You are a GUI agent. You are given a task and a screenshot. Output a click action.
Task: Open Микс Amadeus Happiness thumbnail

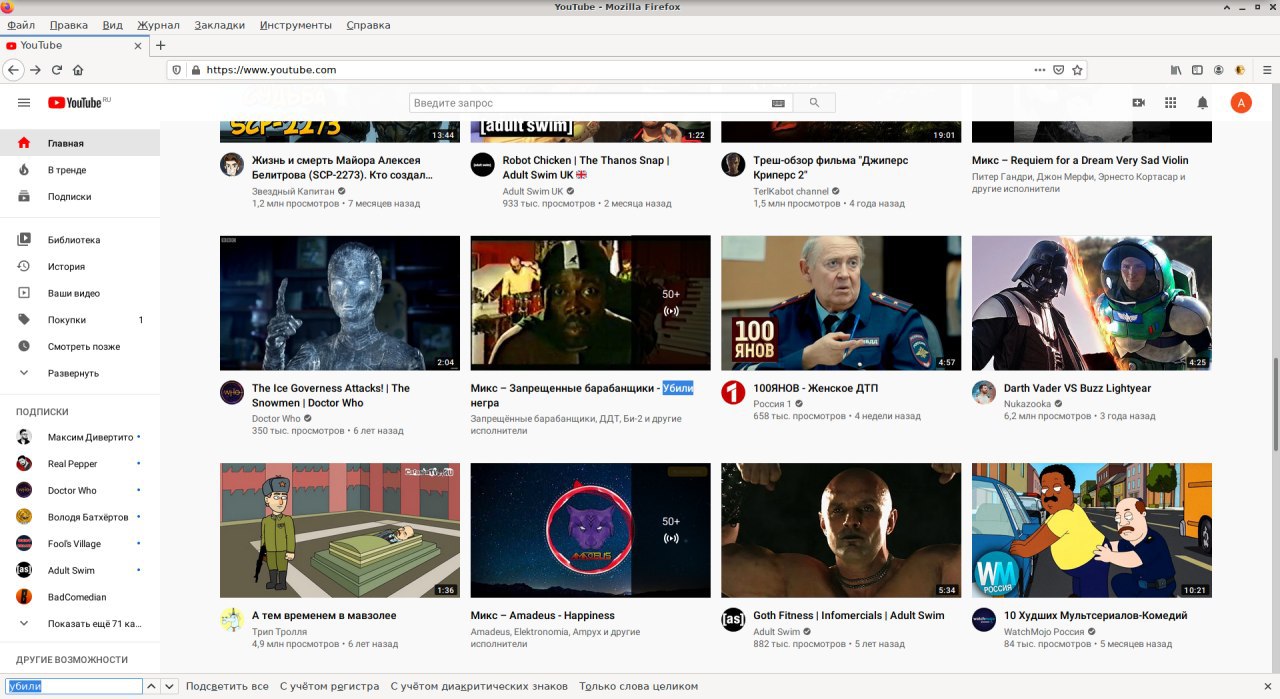(x=591, y=530)
